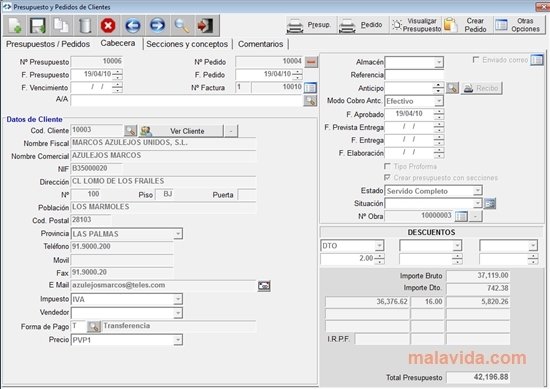The height and width of the screenshot is (389, 550).
Task: Click the F. Elaboración date spinner
Action: [438, 153]
